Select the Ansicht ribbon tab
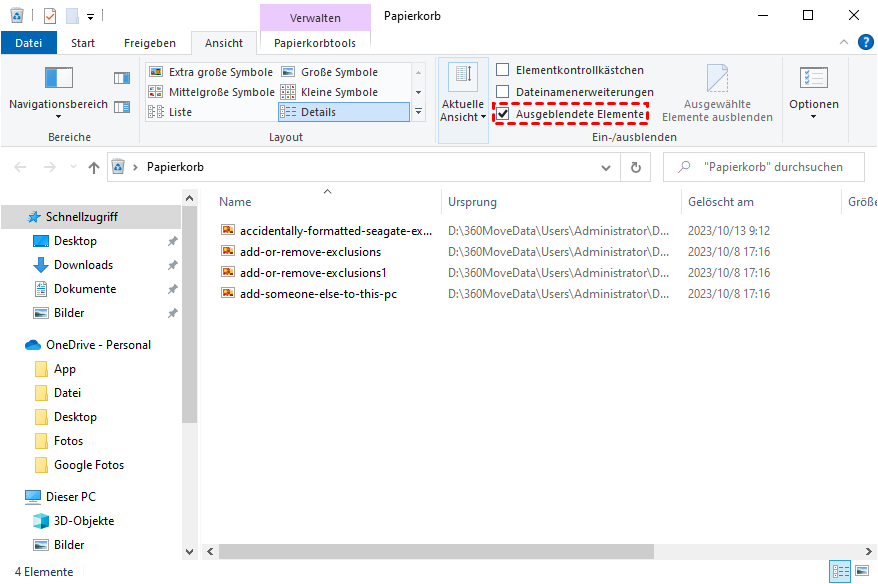The height and width of the screenshot is (584, 878). [223, 43]
